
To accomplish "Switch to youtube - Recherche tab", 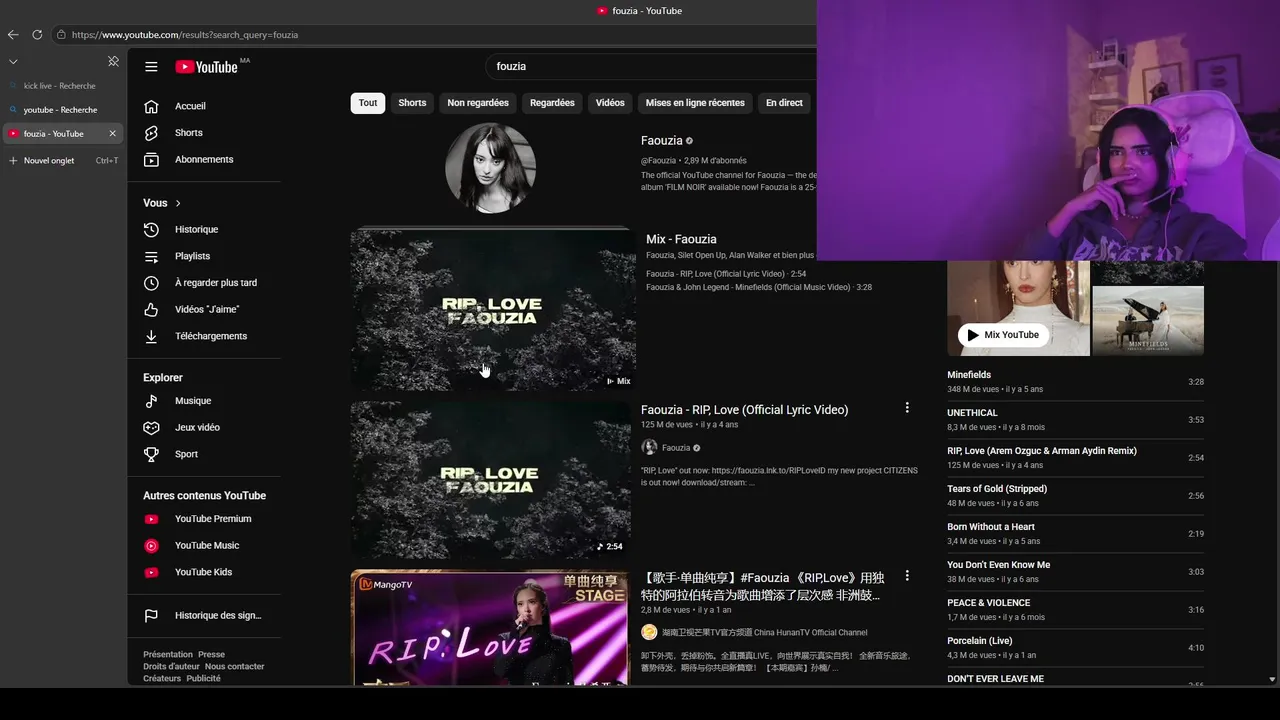I will coord(60,110).
